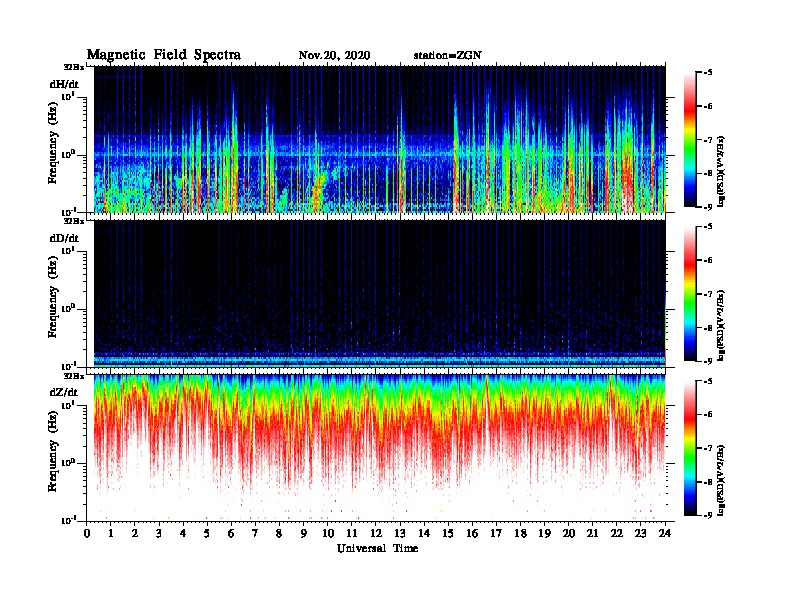The height and width of the screenshot is (612, 792).
Task: Click the "Universal Time" axis title
Action: click(377, 548)
